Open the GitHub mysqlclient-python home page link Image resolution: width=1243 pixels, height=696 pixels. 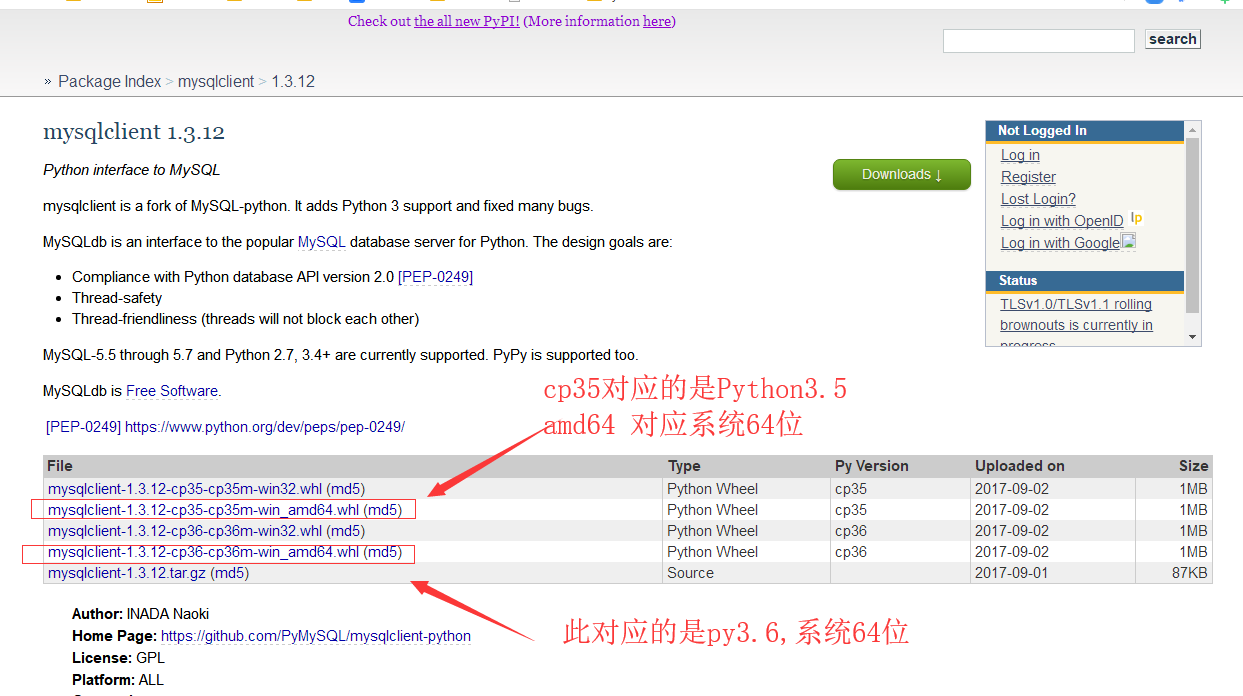[x=316, y=636]
